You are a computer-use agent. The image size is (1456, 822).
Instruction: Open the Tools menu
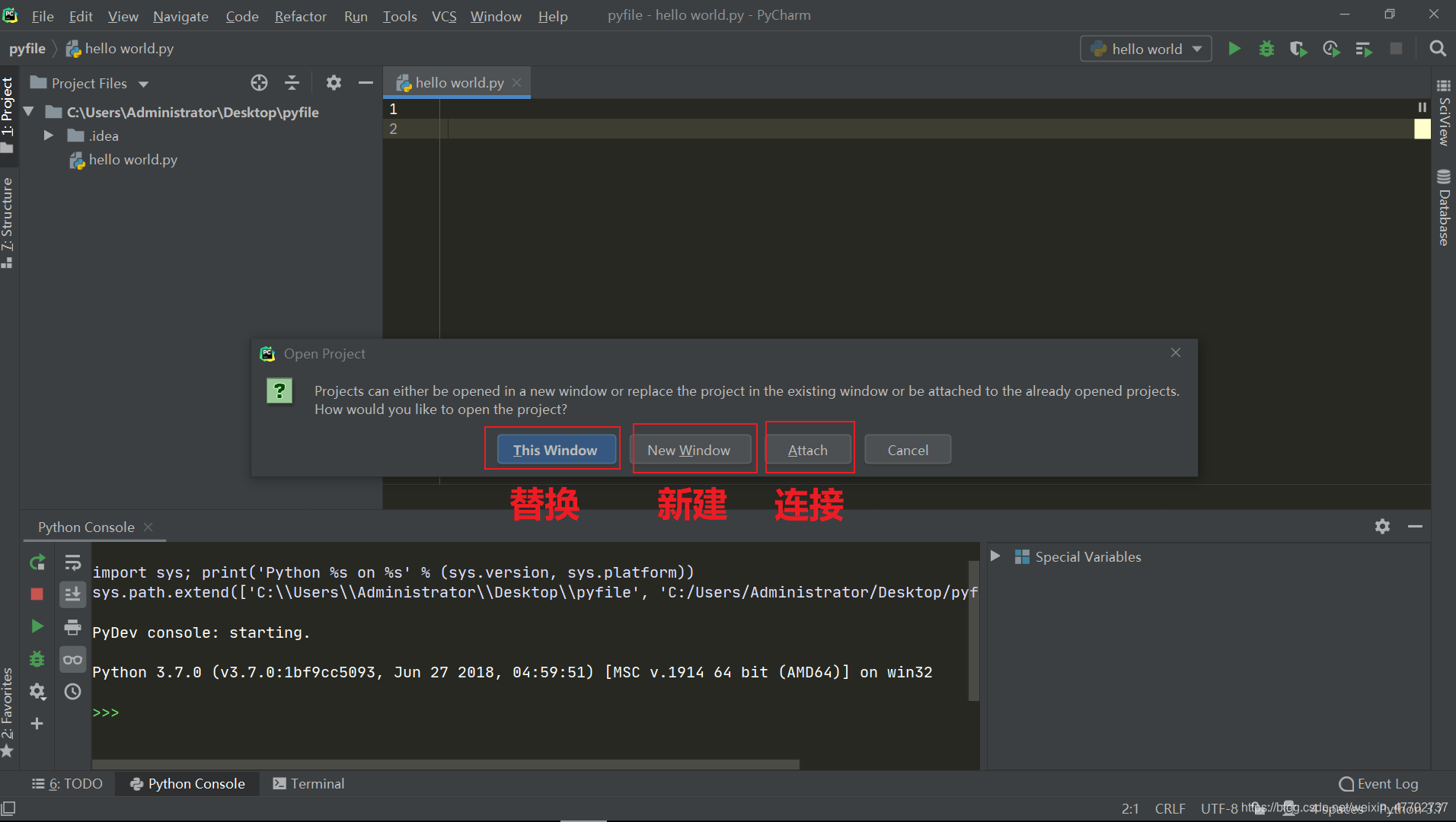[x=400, y=16]
